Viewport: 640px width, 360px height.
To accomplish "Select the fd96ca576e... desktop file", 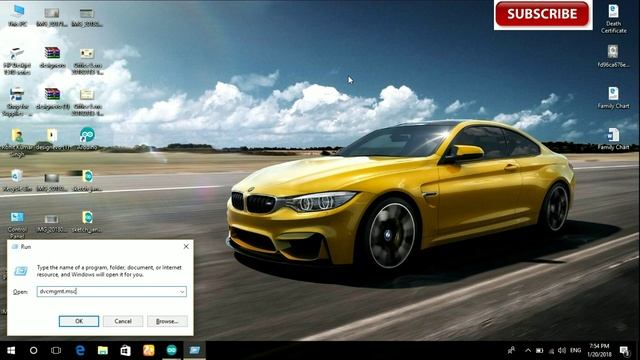I will tap(613, 56).
